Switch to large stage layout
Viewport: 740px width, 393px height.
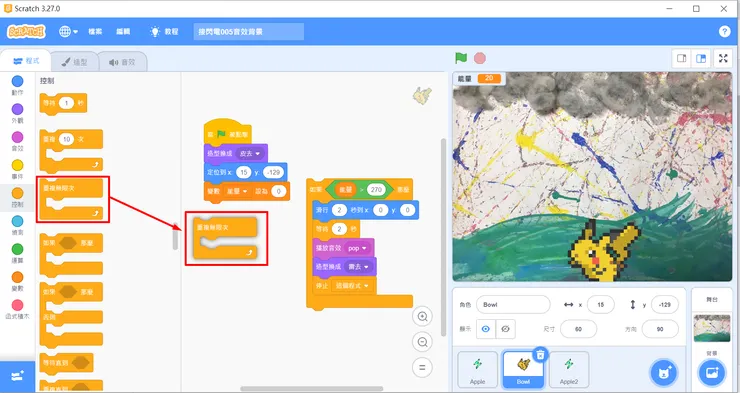(701, 58)
